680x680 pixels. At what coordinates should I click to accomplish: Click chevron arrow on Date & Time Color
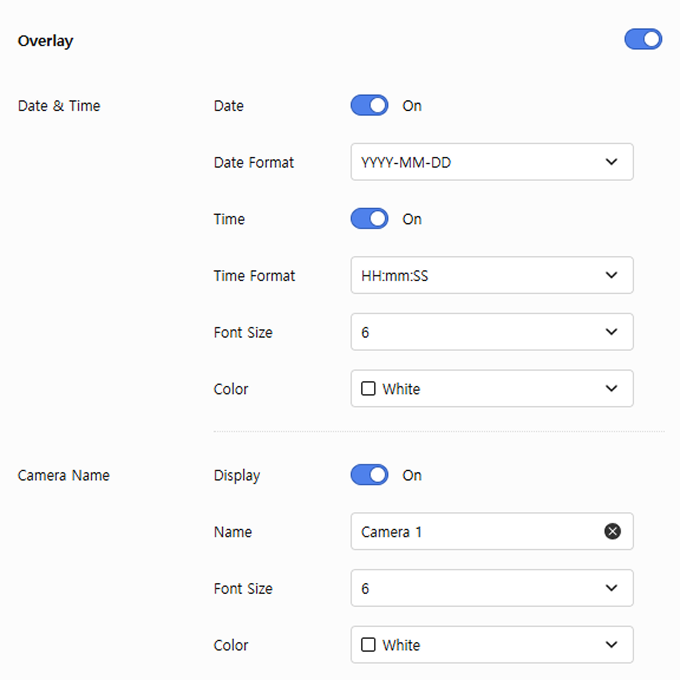coord(612,389)
